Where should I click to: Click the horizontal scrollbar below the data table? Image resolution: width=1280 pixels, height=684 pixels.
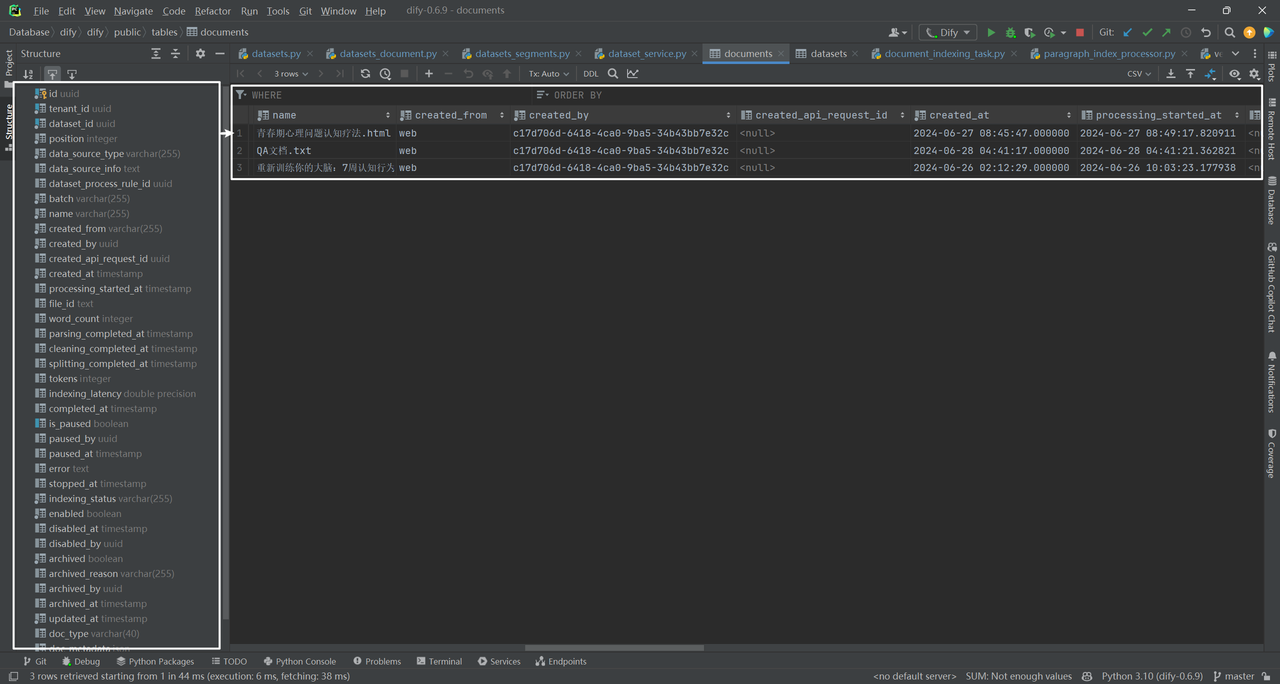point(614,648)
